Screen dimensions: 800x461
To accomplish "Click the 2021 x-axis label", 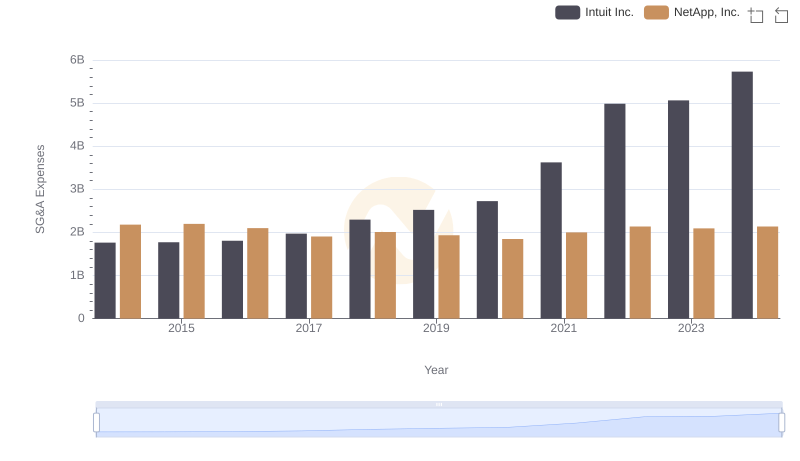I will (x=563, y=328).
